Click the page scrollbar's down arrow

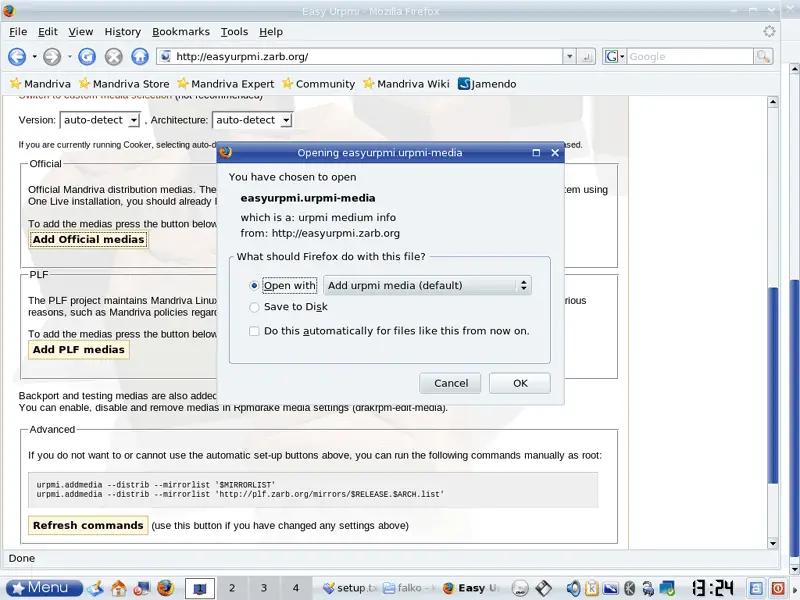click(x=773, y=544)
